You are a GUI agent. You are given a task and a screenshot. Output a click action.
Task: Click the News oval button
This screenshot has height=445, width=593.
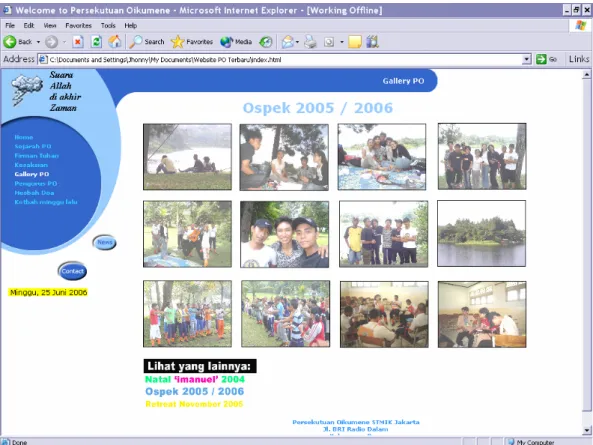(x=104, y=242)
